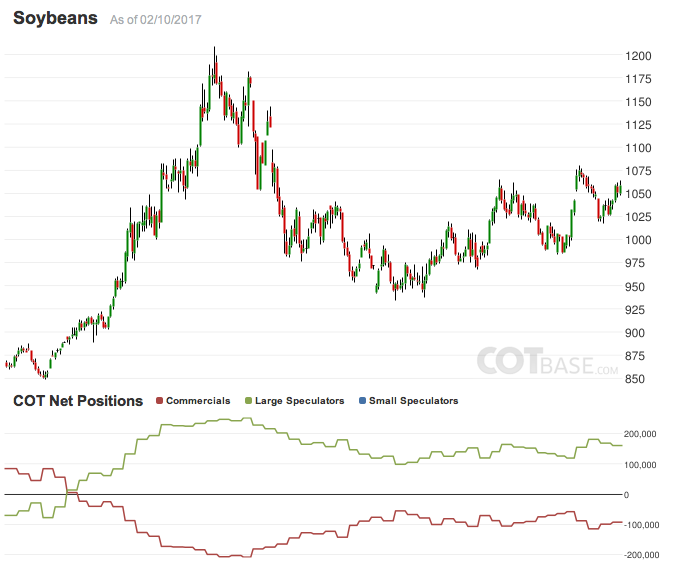This screenshot has height=564, width=684.
Task: Click the blue Small Speculators legend color marker
Action: (x=363, y=400)
